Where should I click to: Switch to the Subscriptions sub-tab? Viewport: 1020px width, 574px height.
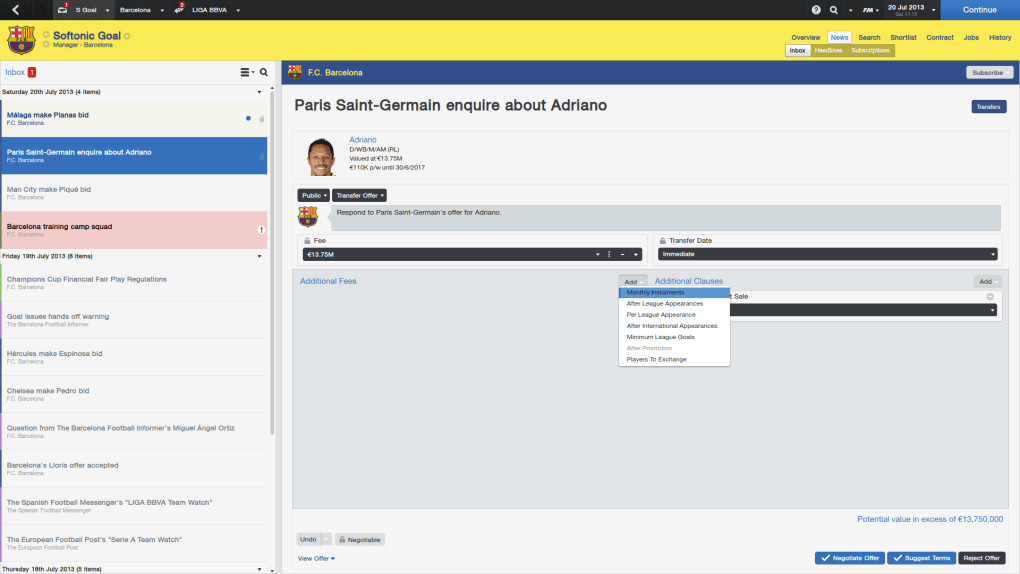pos(870,51)
